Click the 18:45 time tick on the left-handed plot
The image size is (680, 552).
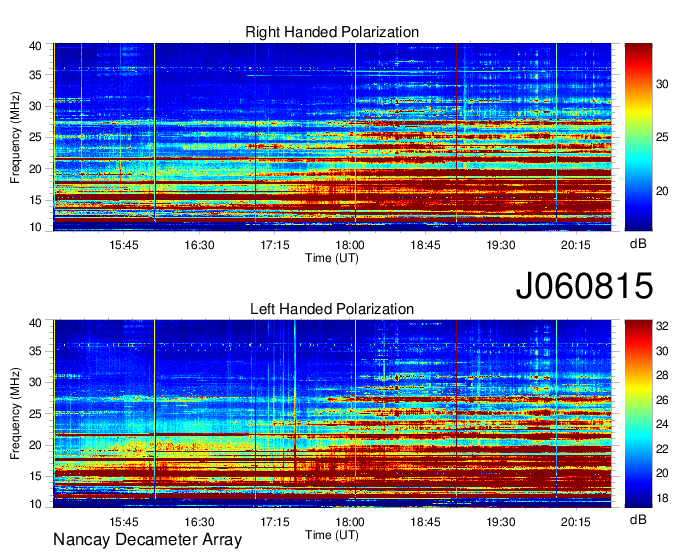click(x=425, y=522)
